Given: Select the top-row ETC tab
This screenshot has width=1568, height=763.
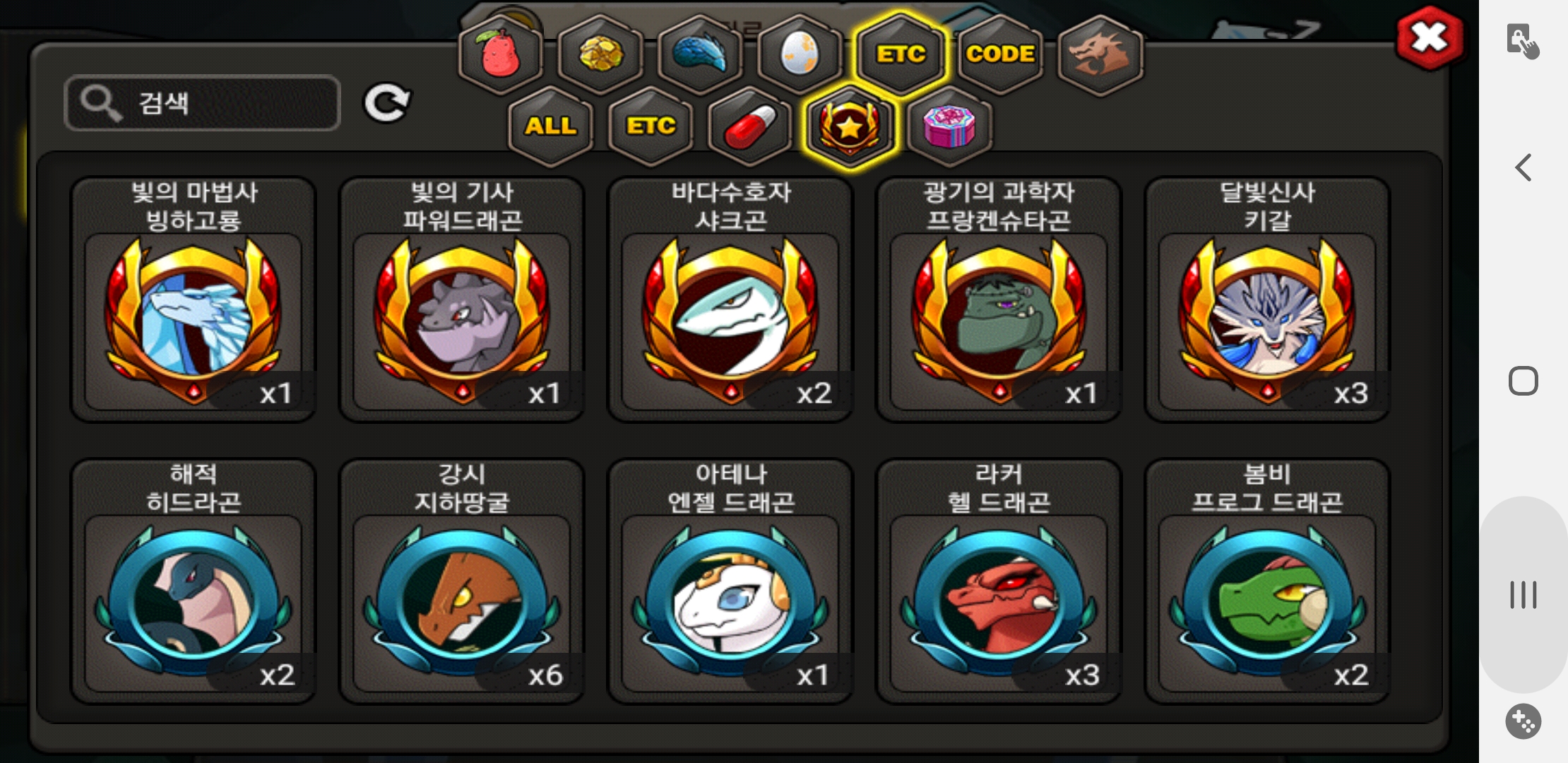Looking at the screenshot, I should pos(901,54).
